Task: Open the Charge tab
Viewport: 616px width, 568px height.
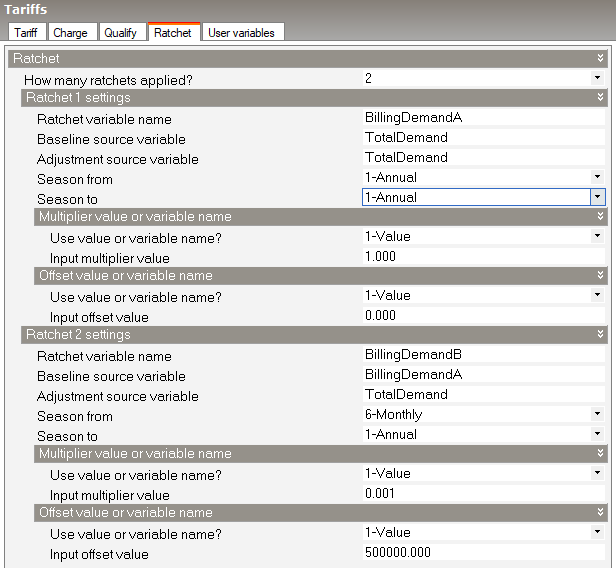Action: tap(70, 33)
